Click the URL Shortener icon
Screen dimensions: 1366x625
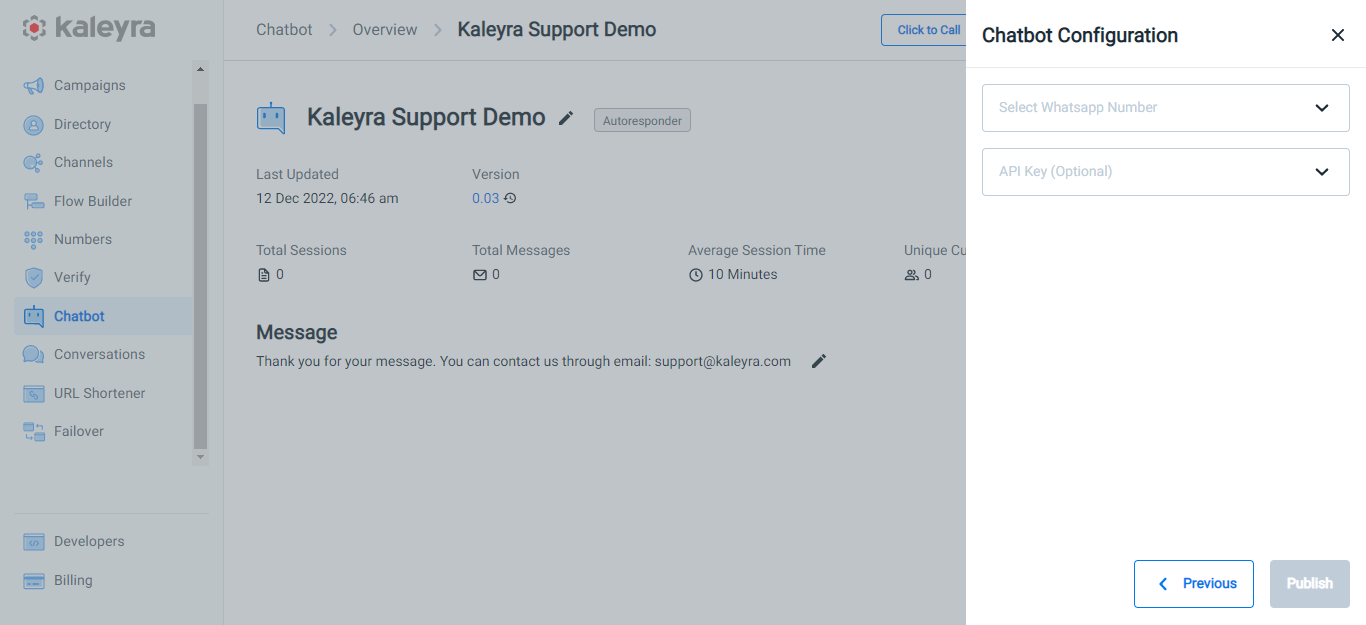click(x=34, y=394)
